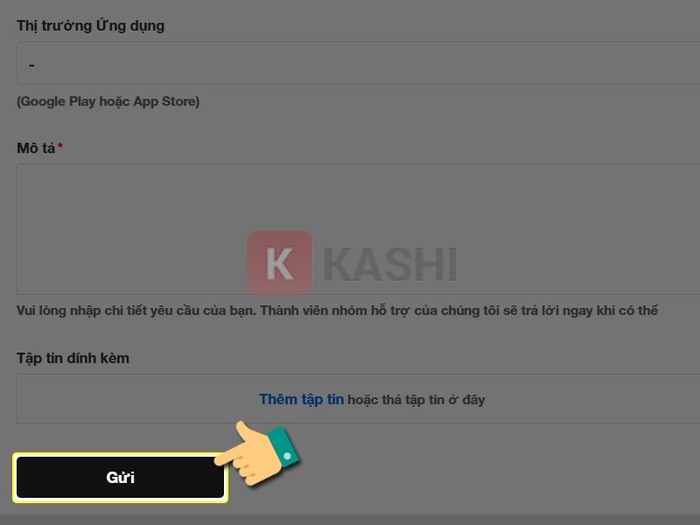This screenshot has height=525, width=700.
Task: Click the black Gửi submit button
Action: [120, 477]
